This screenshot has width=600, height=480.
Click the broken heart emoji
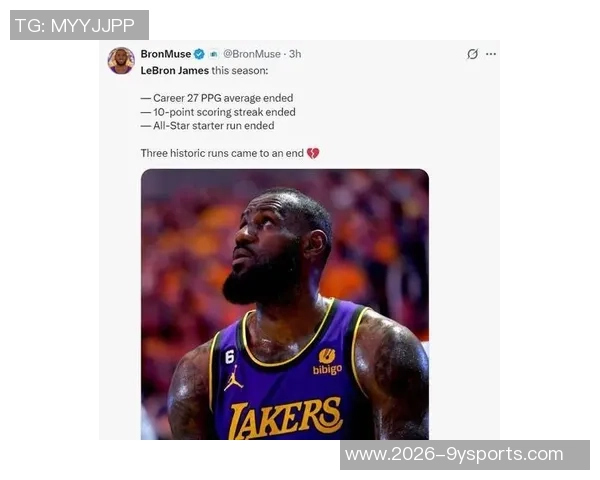coord(313,153)
